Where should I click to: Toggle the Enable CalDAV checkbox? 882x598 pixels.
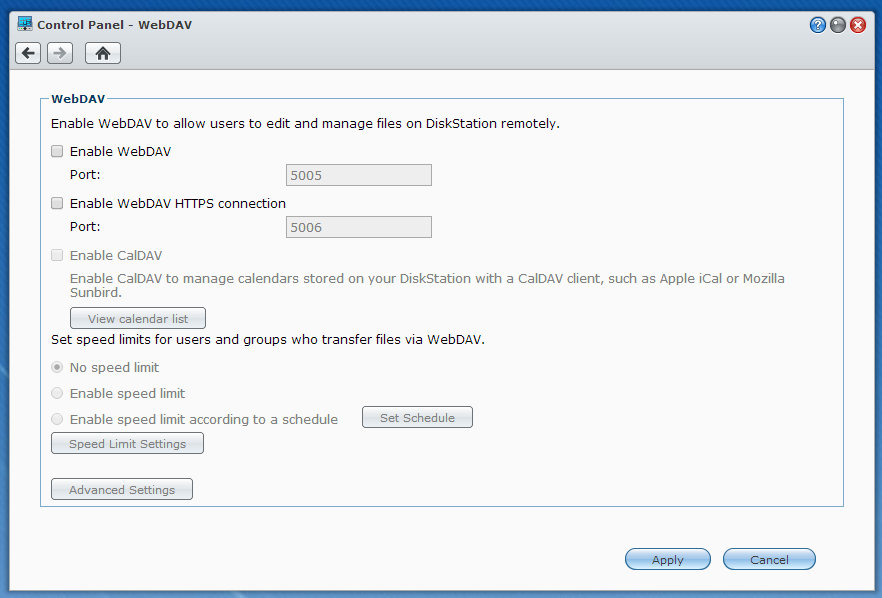pyautogui.click(x=57, y=255)
